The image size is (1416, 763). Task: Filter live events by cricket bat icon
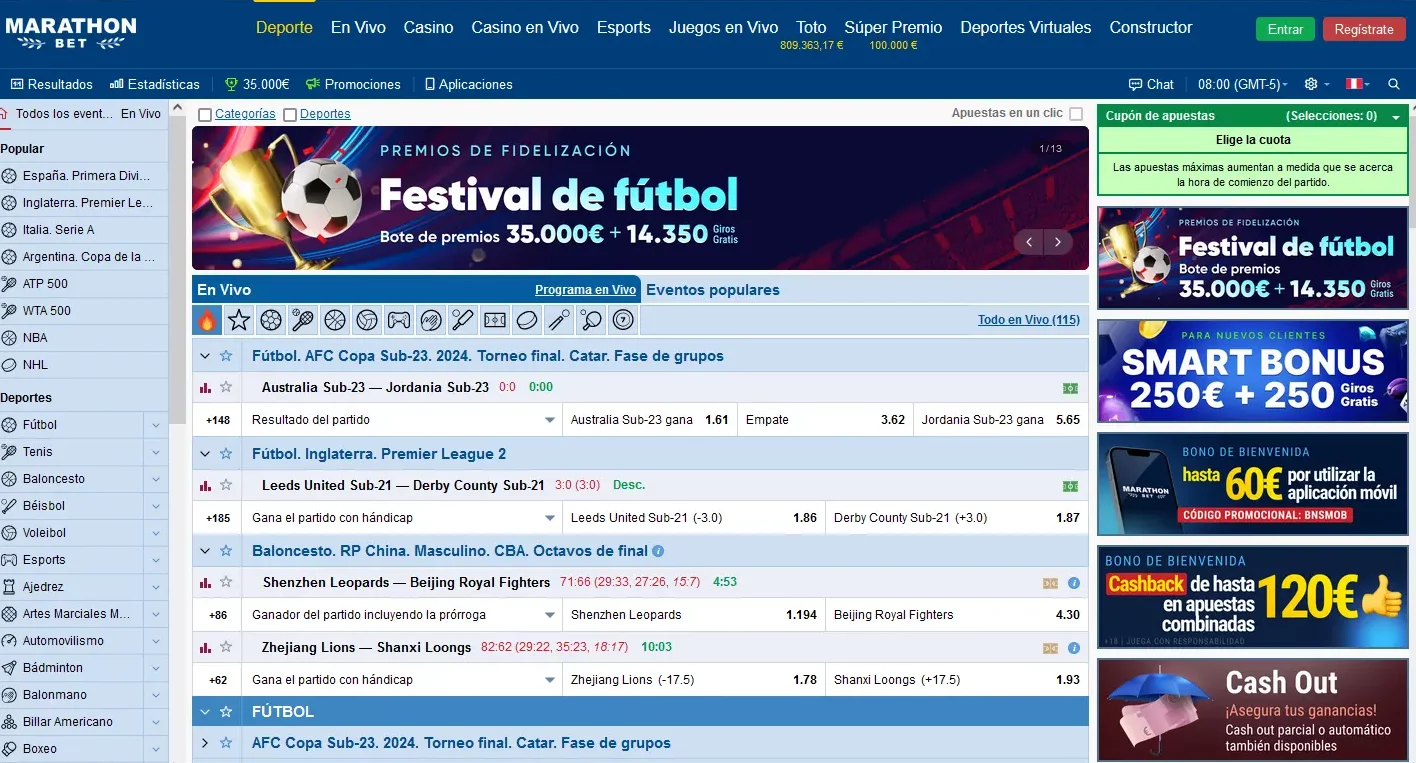coord(463,320)
